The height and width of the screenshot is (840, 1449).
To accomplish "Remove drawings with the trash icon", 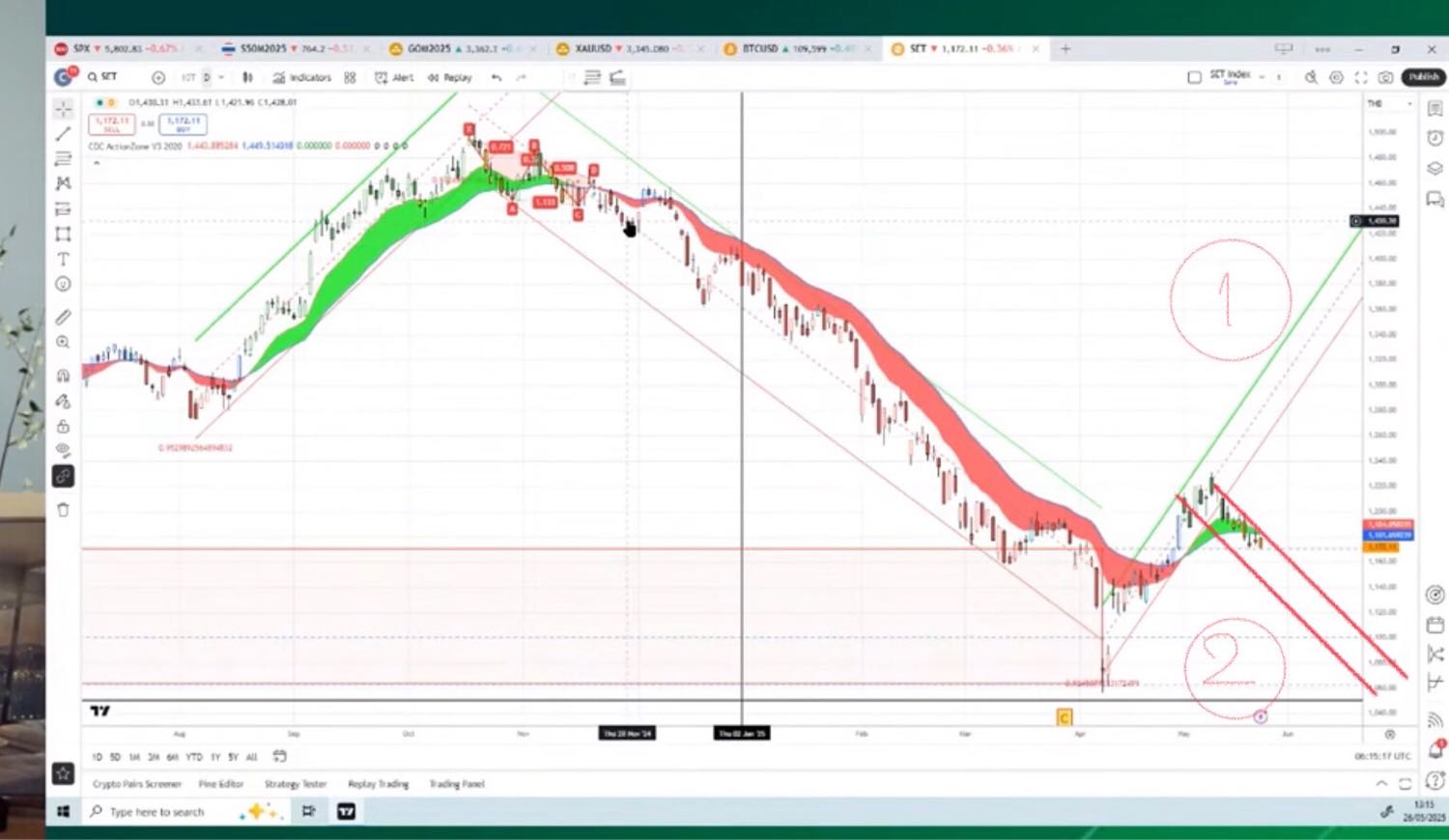I will (63, 510).
